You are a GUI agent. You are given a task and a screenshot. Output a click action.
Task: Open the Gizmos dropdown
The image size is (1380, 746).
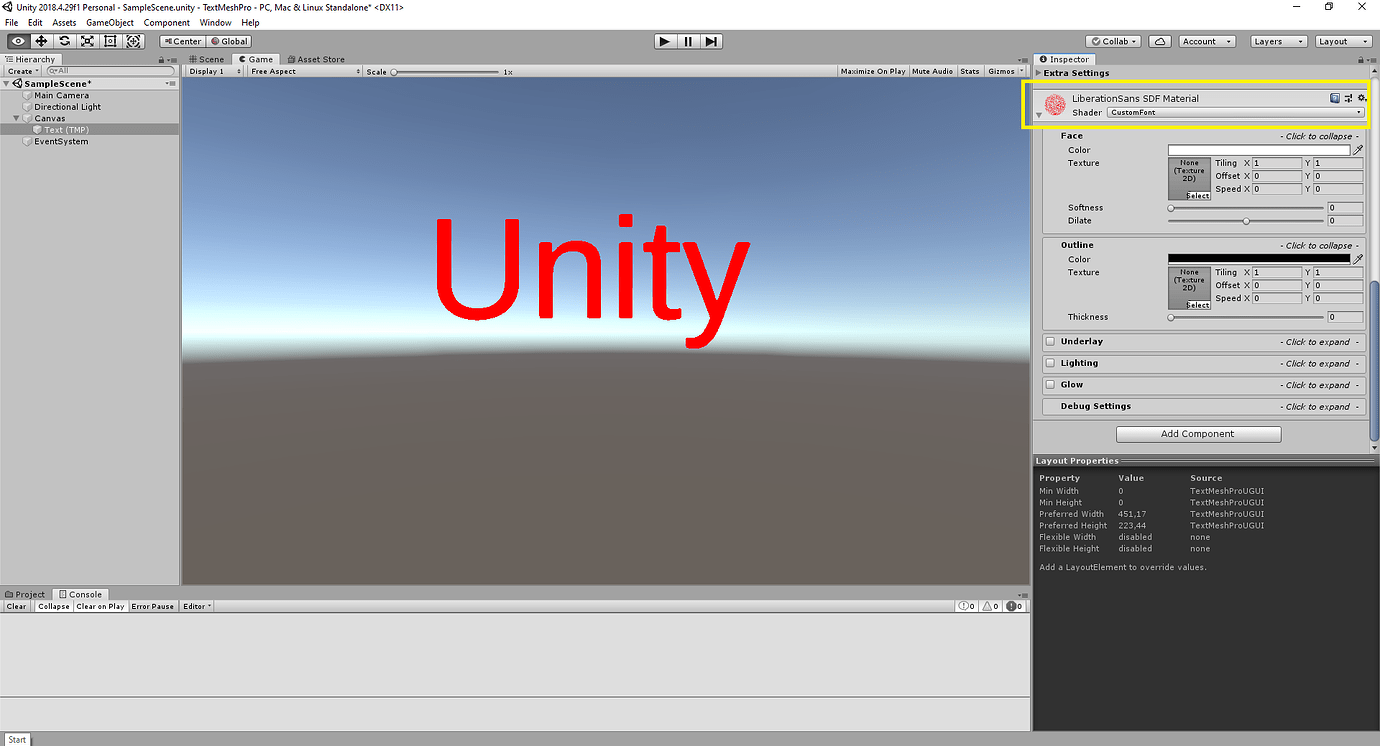click(x=1005, y=71)
